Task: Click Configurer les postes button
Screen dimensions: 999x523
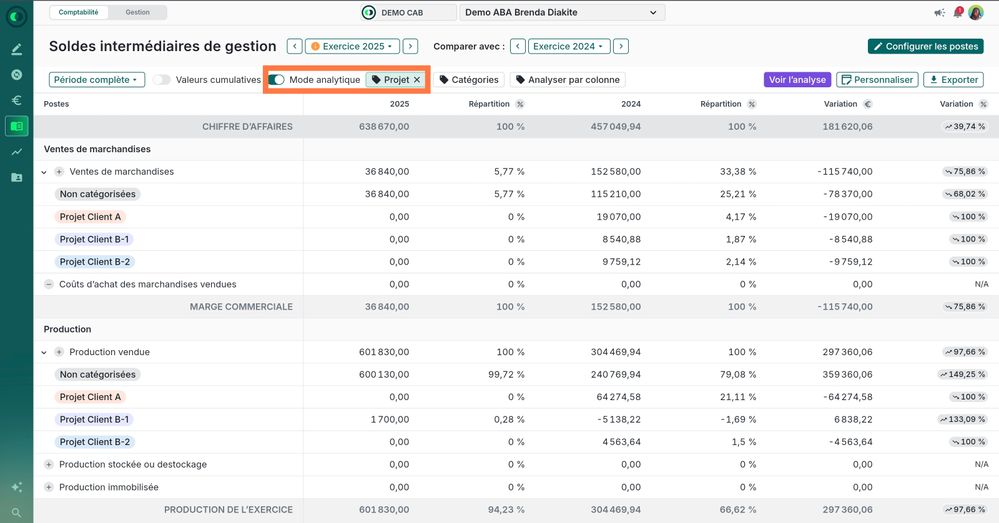Action: pyautogui.click(x=925, y=46)
